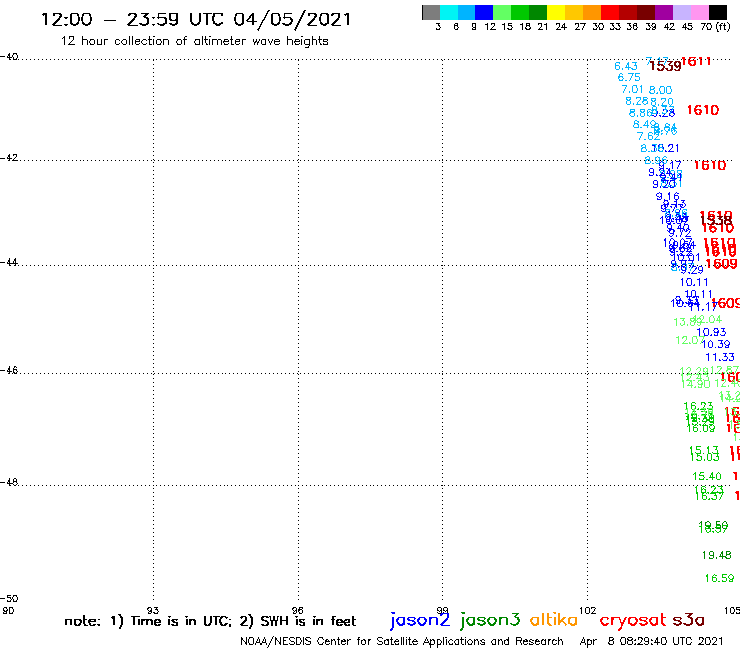
Task: Click the "jason2" satellite label
Action: coord(420,620)
